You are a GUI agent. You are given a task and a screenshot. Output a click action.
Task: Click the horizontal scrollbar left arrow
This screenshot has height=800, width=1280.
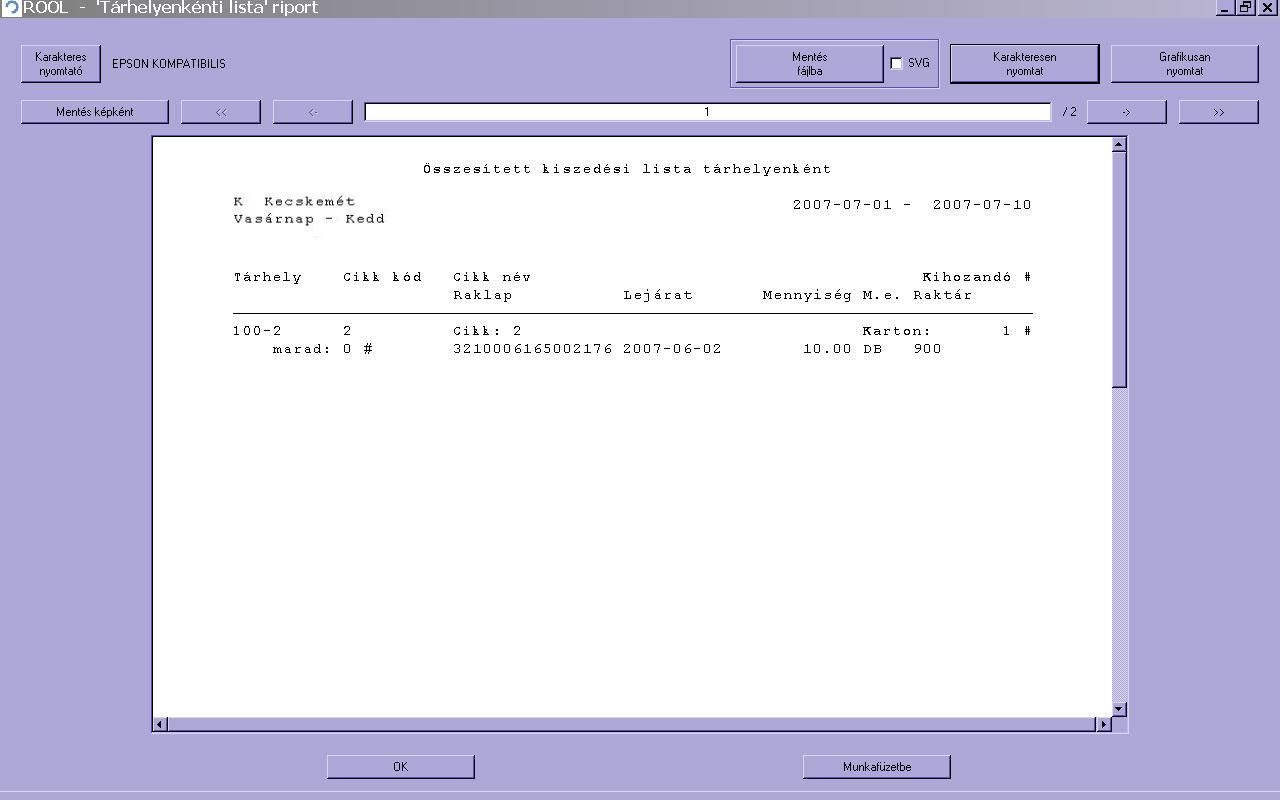click(160, 724)
